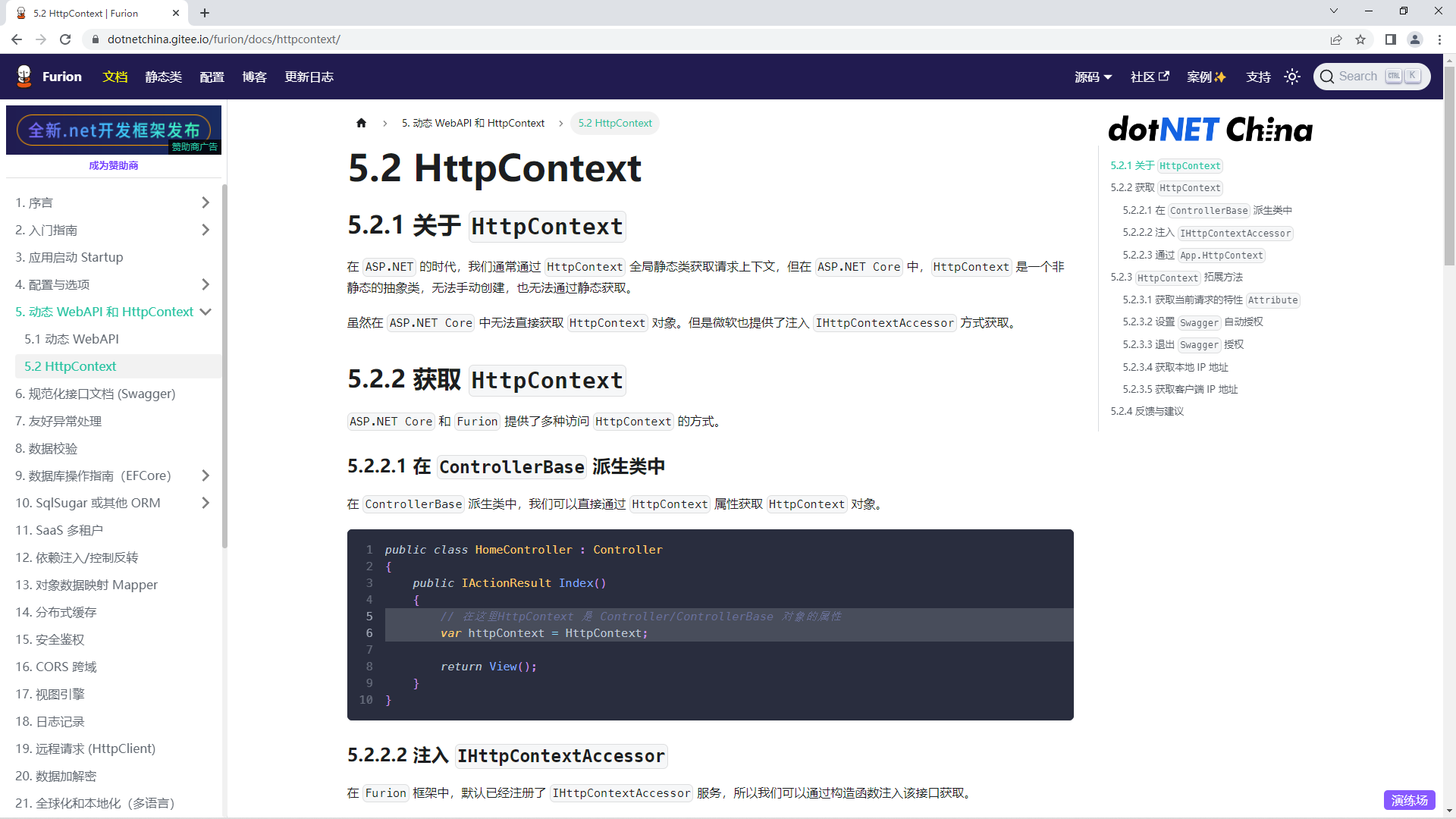Collapse 5. 动态 WebAPI 和 HttpContext section

[205, 312]
